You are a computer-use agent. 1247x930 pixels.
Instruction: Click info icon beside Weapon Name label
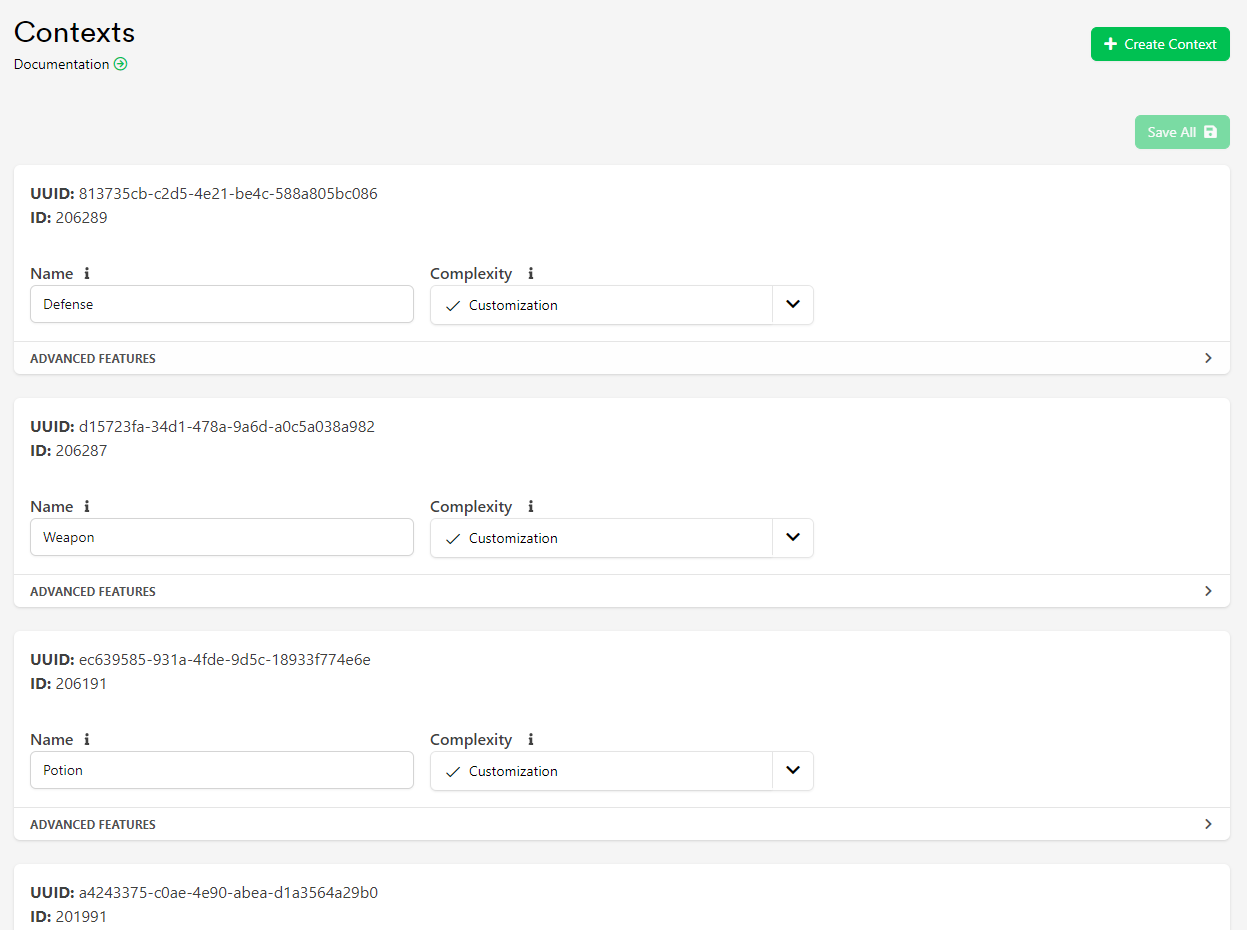[x=87, y=507]
